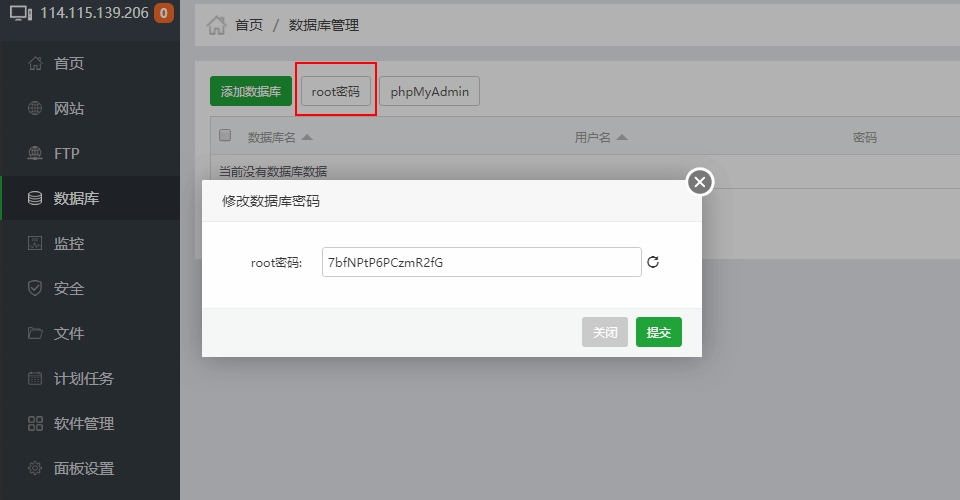
Task: Click the root密码: label in the dialog
Action: coord(277,263)
